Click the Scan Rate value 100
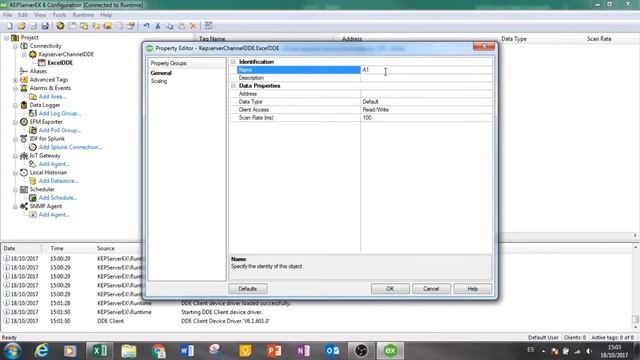Image resolution: width=640 pixels, height=360 pixels. pos(426,118)
